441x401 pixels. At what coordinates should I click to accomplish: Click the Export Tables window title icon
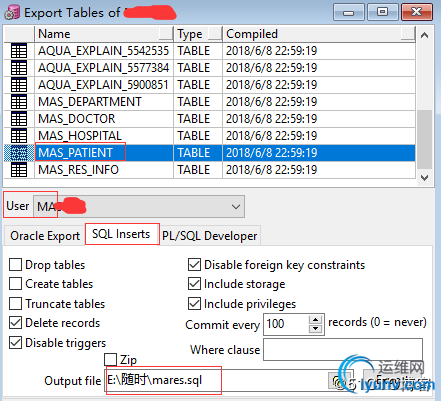12,13
